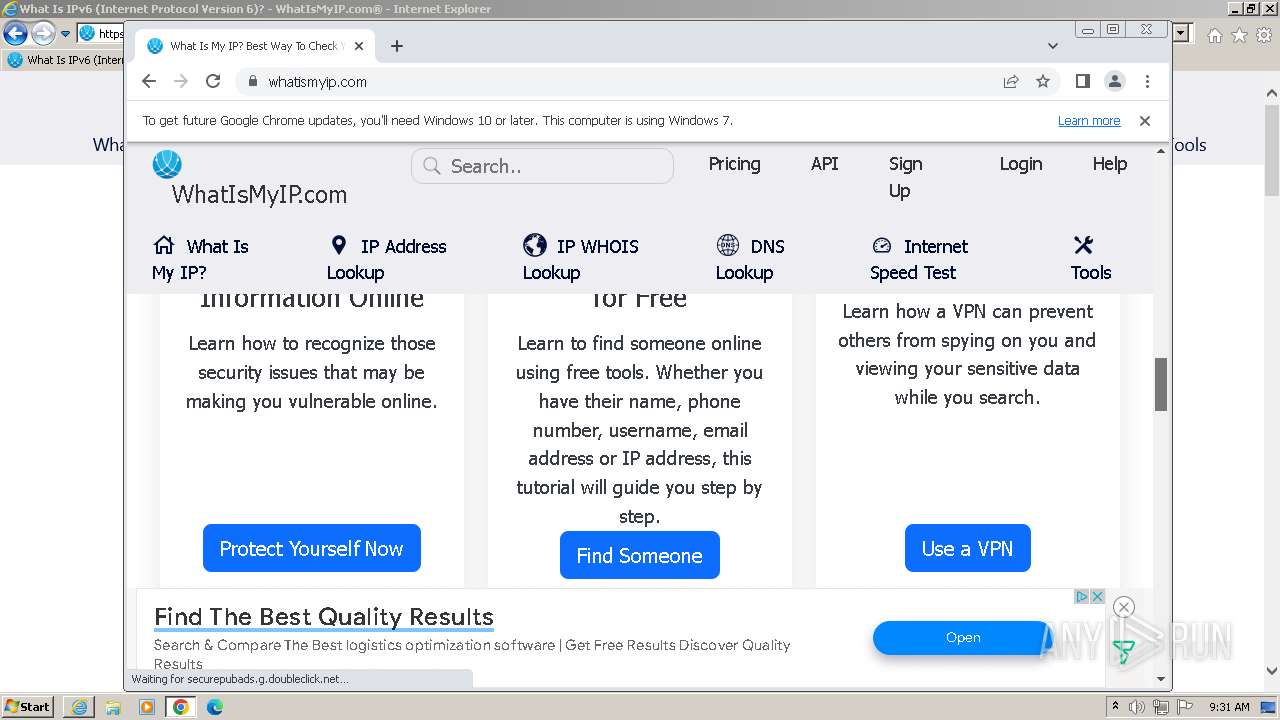1280x720 pixels.
Task: Expand the Internet Explorer address dropdown arrow
Action: click(1182, 33)
